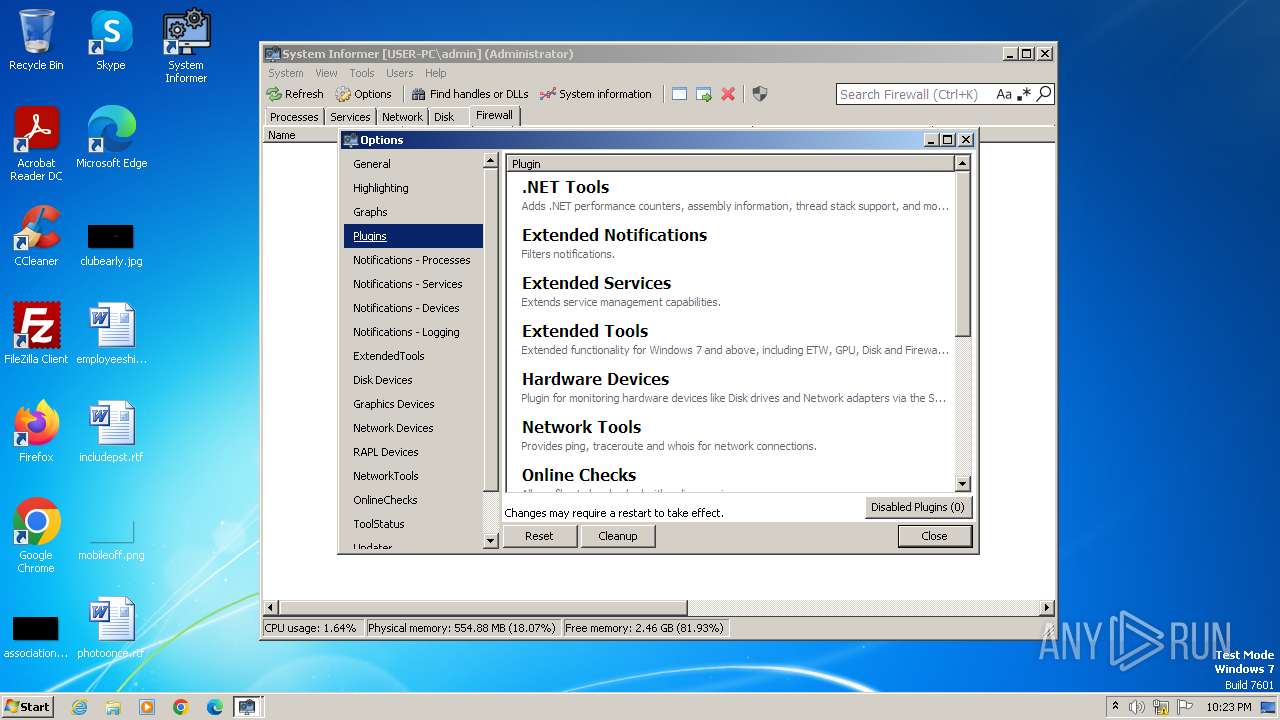Select ExtendedTools section

click(x=413, y=356)
